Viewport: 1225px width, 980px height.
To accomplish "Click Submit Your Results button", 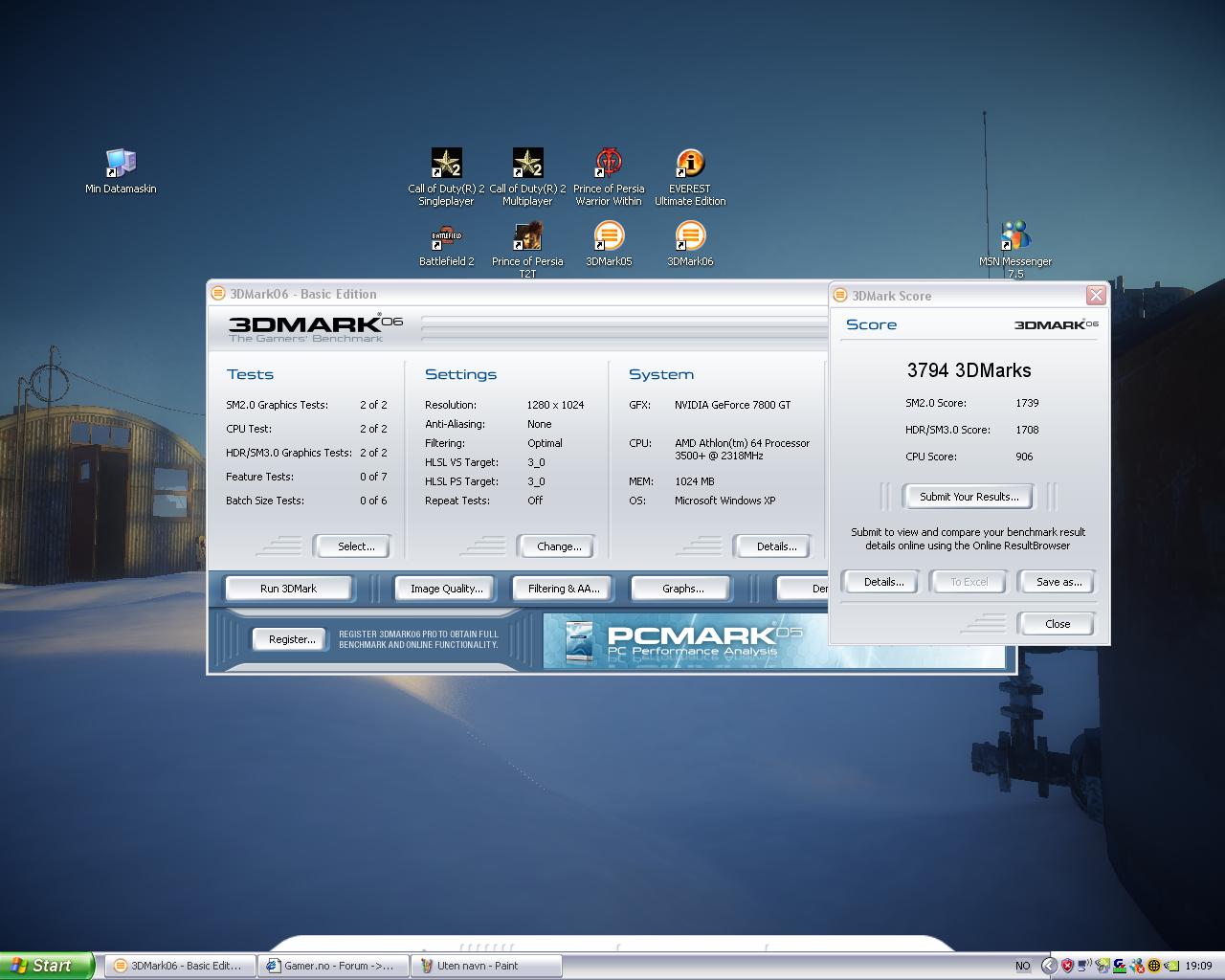I will (969, 497).
